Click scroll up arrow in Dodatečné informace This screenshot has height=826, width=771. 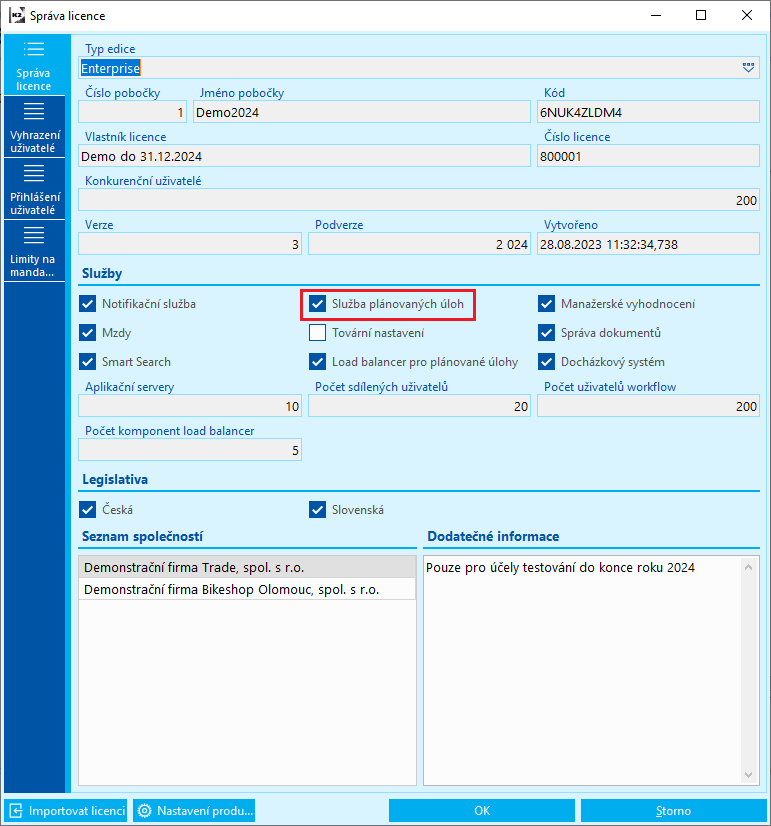[x=748, y=567]
